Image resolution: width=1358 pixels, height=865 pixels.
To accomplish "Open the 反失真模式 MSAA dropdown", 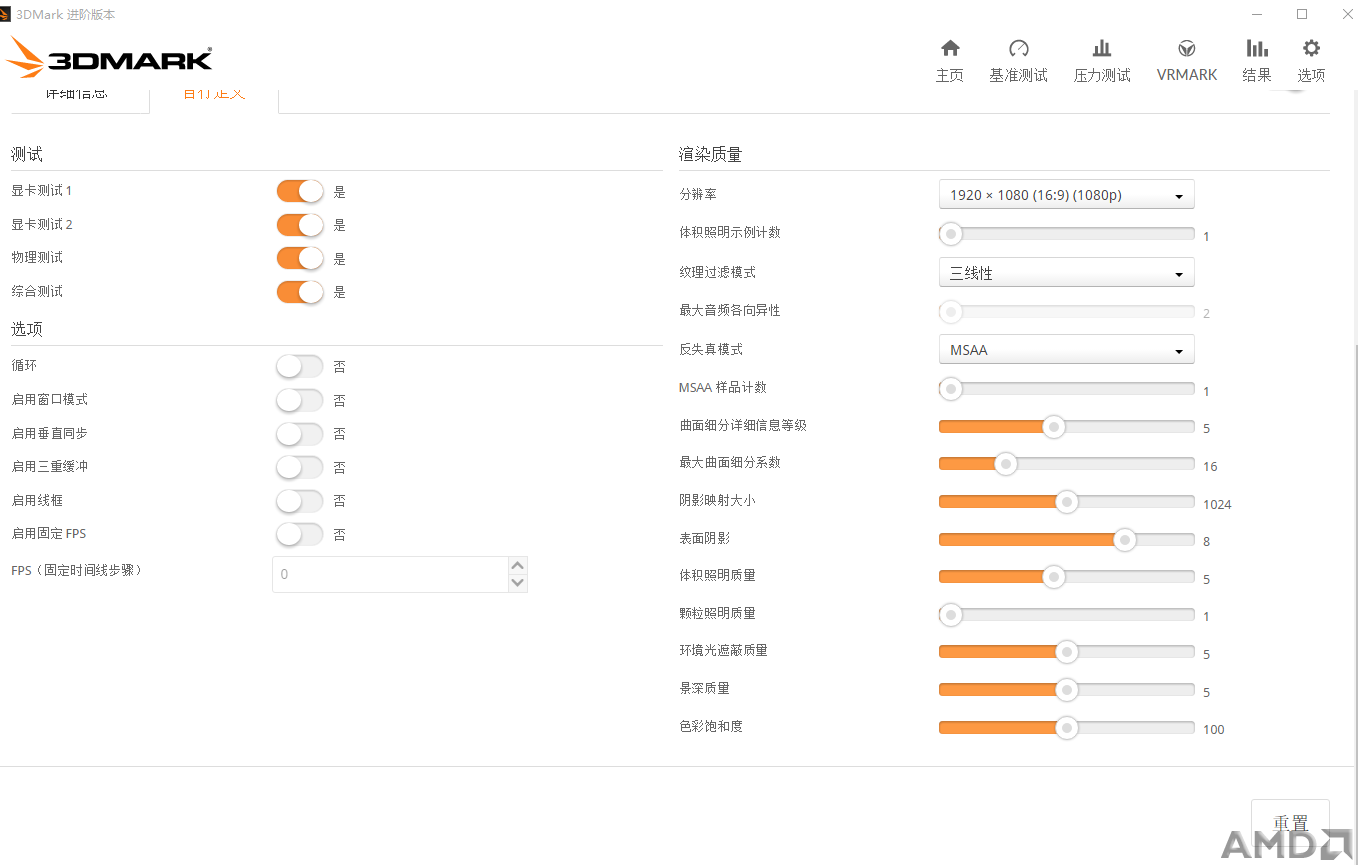I will (x=1066, y=349).
